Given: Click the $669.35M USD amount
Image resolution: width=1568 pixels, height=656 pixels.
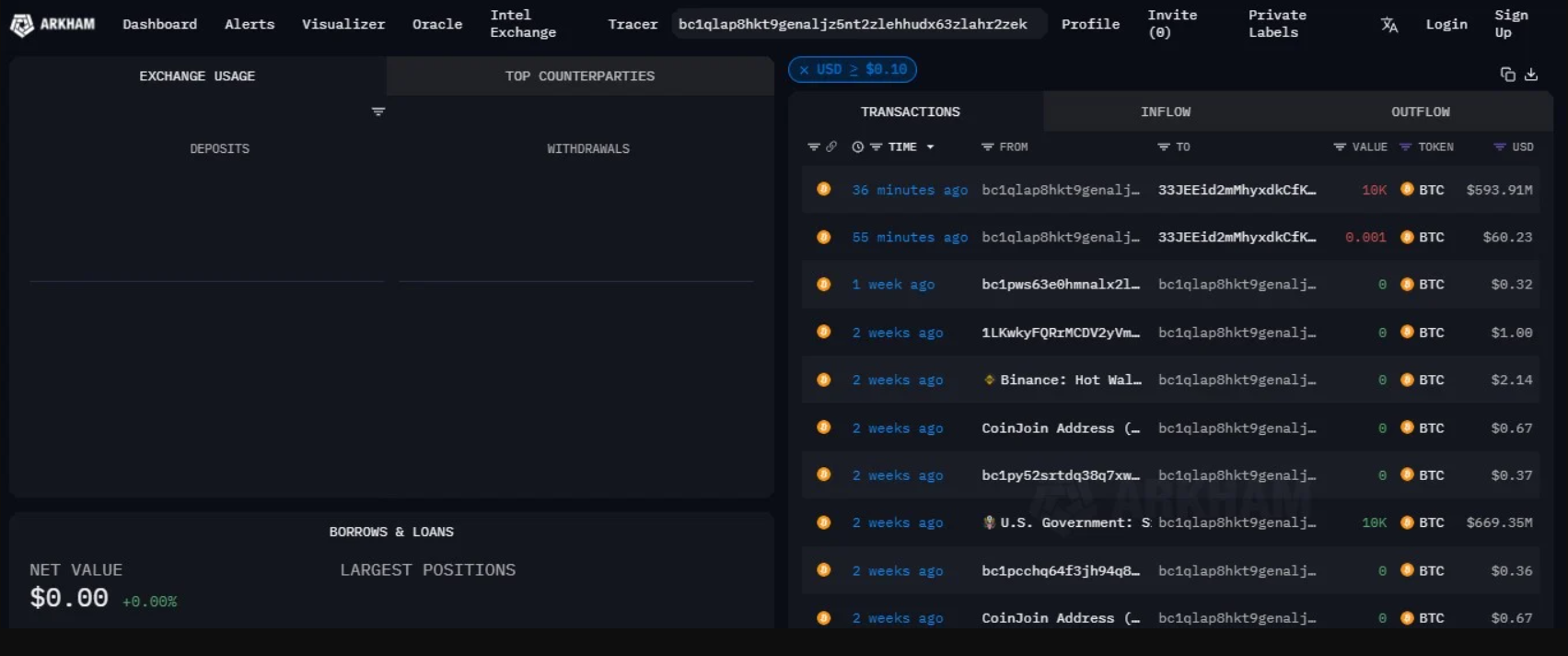Looking at the screenshot, I should [1500, 522].
